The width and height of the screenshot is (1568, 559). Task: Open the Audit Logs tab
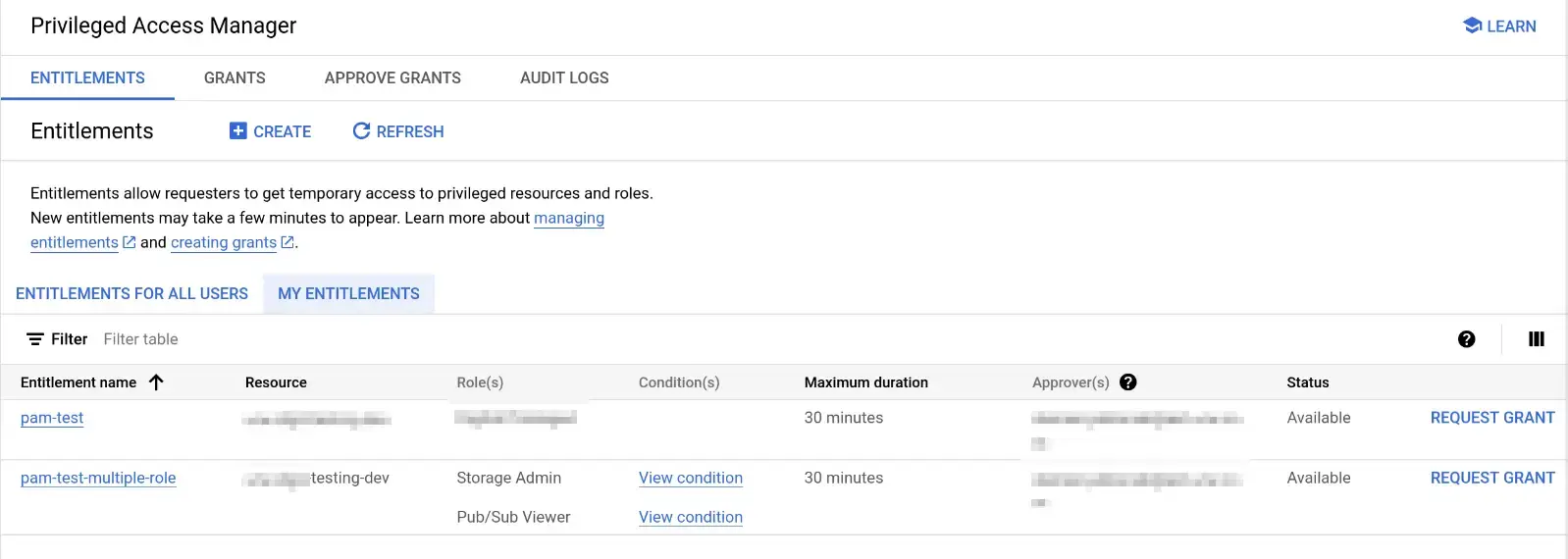[x=564, y=77]
